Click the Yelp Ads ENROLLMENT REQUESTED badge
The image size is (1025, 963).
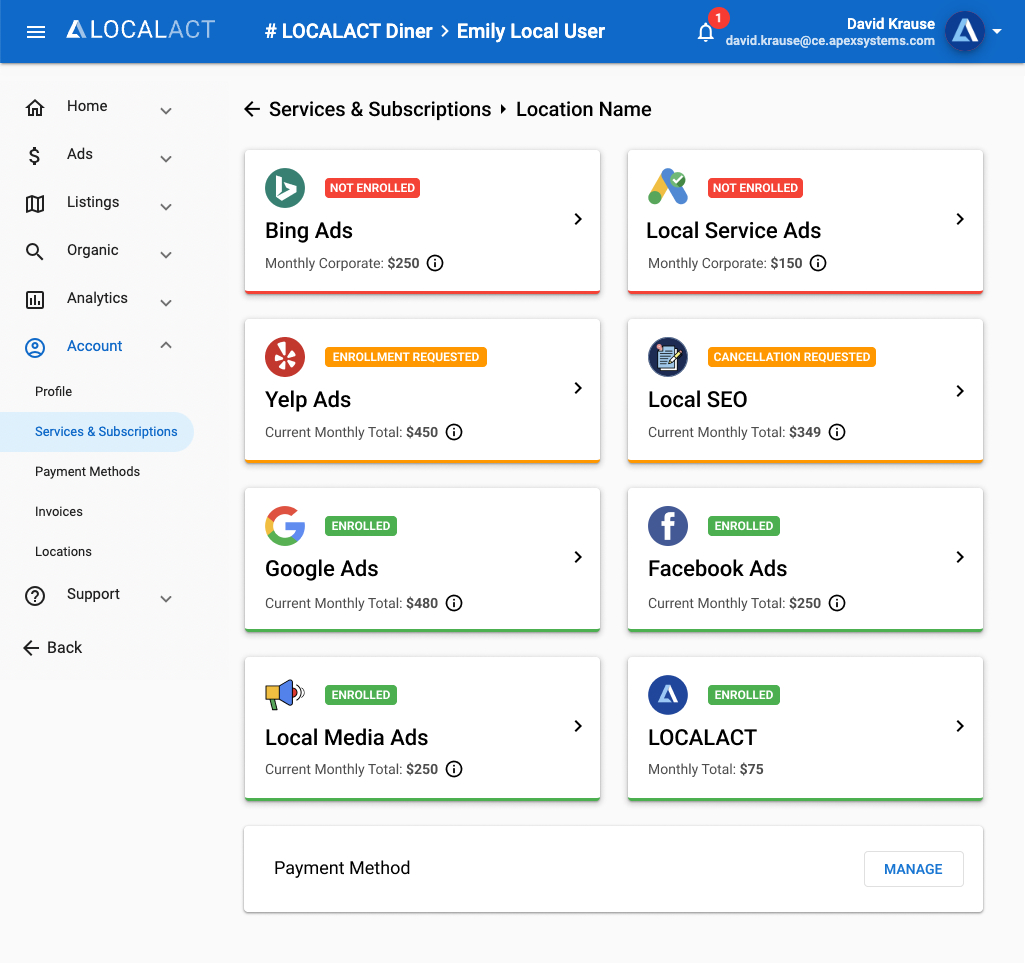click(x=406, y=357)
